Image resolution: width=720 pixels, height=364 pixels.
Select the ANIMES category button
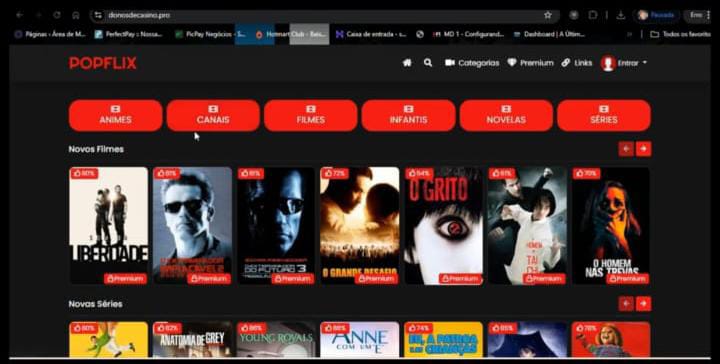click(x=116, y=115)
